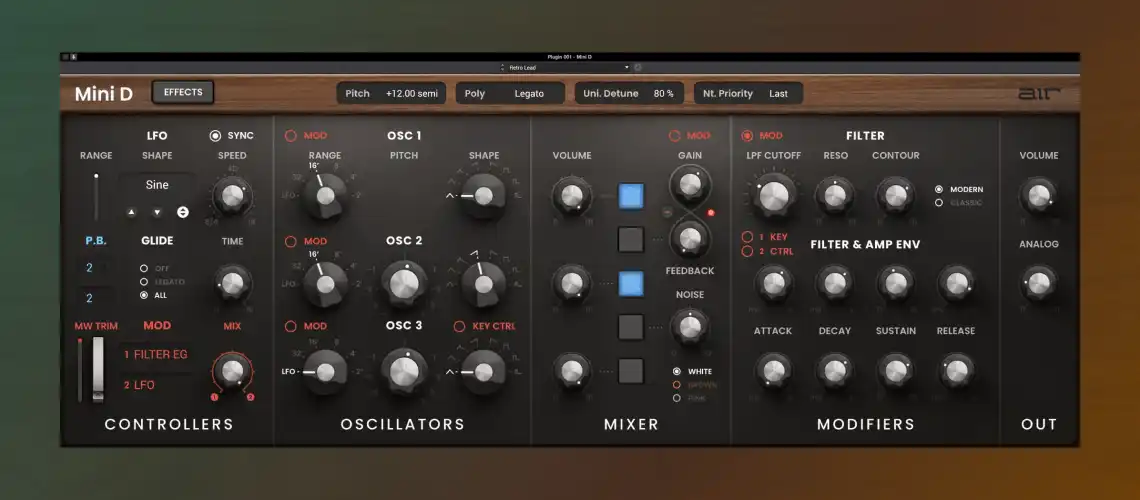Turn on the dark mixer switch beside Noise knob

(x=631, y=327)
